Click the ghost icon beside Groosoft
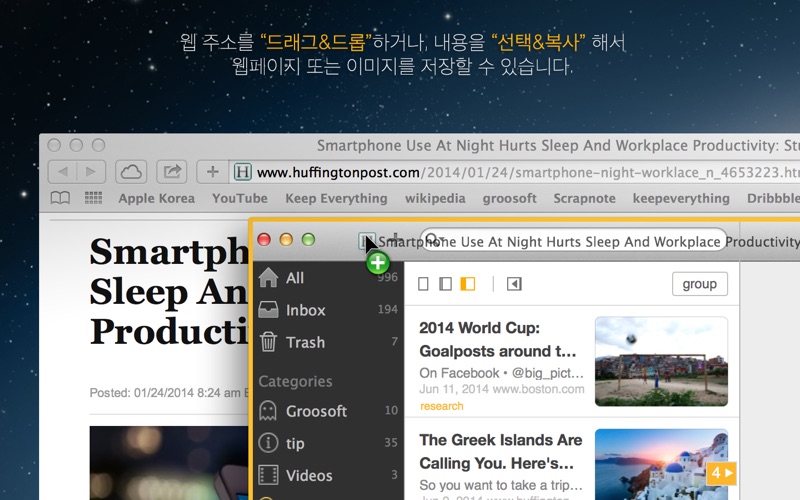Viewport: 800px width, 500px height. [x=268, y=411]
